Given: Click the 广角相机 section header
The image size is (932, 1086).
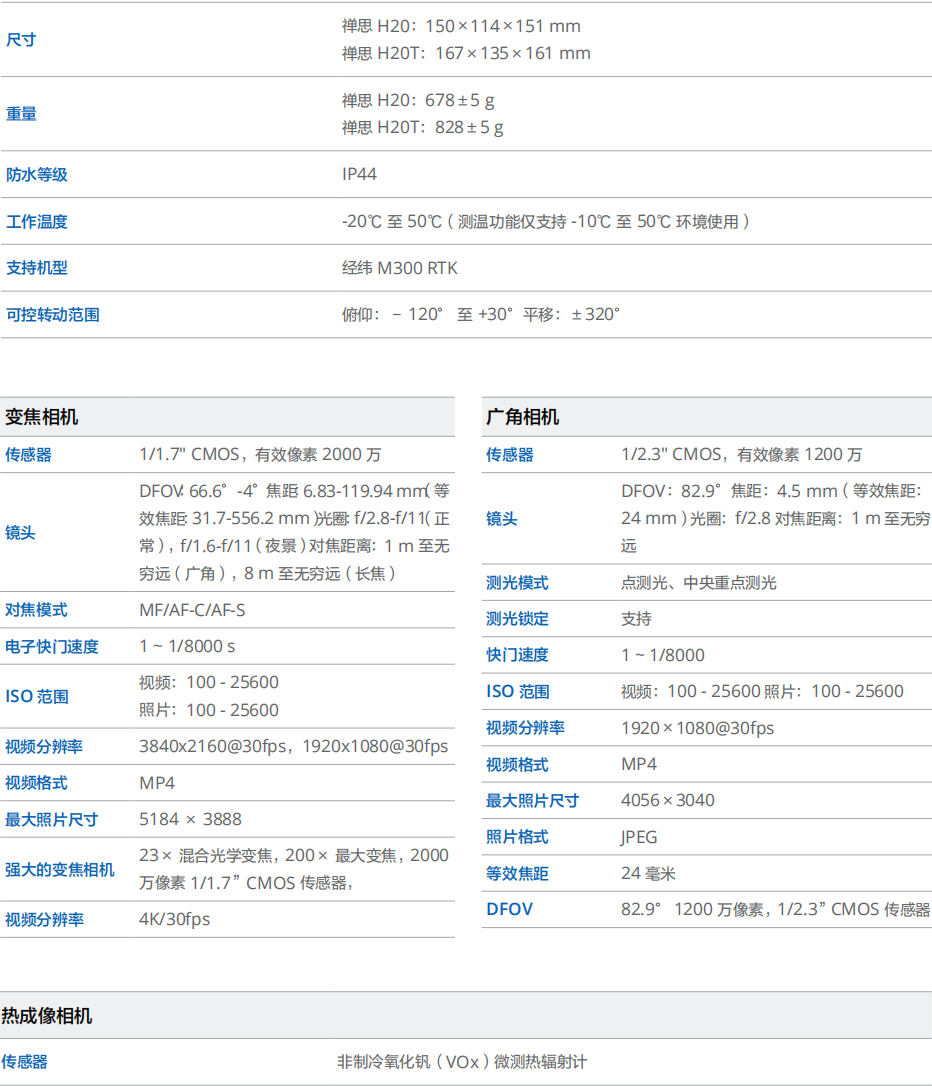Looking at the screenshot, I should click(522, 417).
